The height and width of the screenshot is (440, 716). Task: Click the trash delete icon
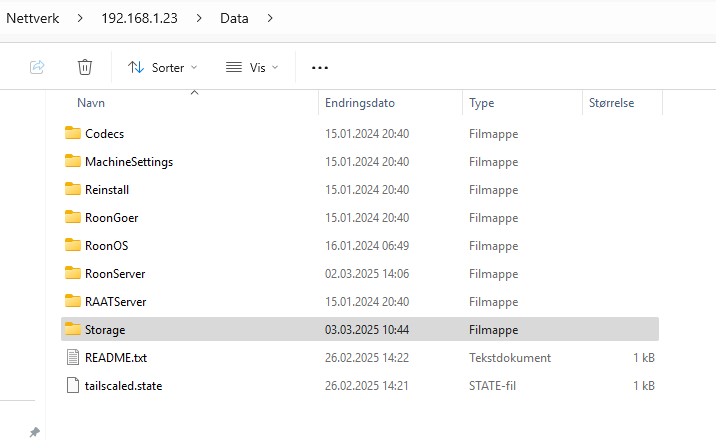pyautogui.click(x=84, y=67)
